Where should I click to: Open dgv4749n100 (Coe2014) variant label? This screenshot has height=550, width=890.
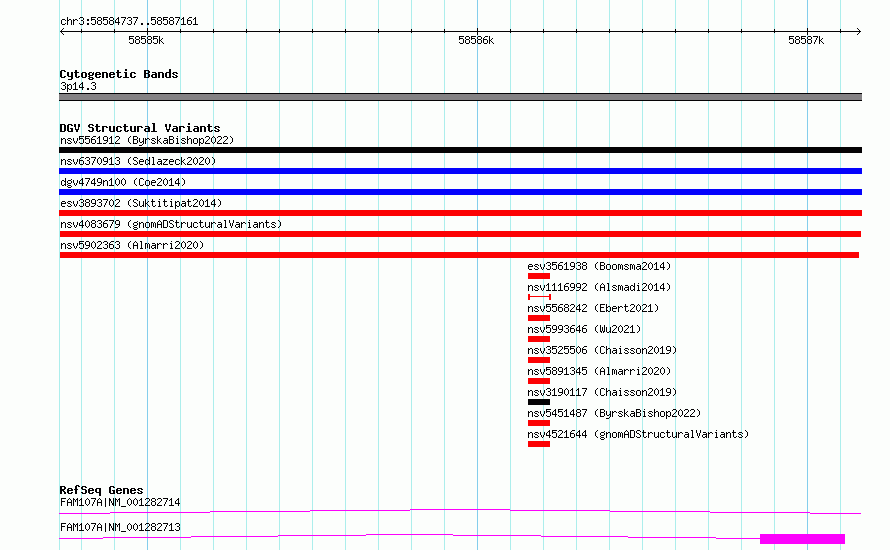pos(123,182)
